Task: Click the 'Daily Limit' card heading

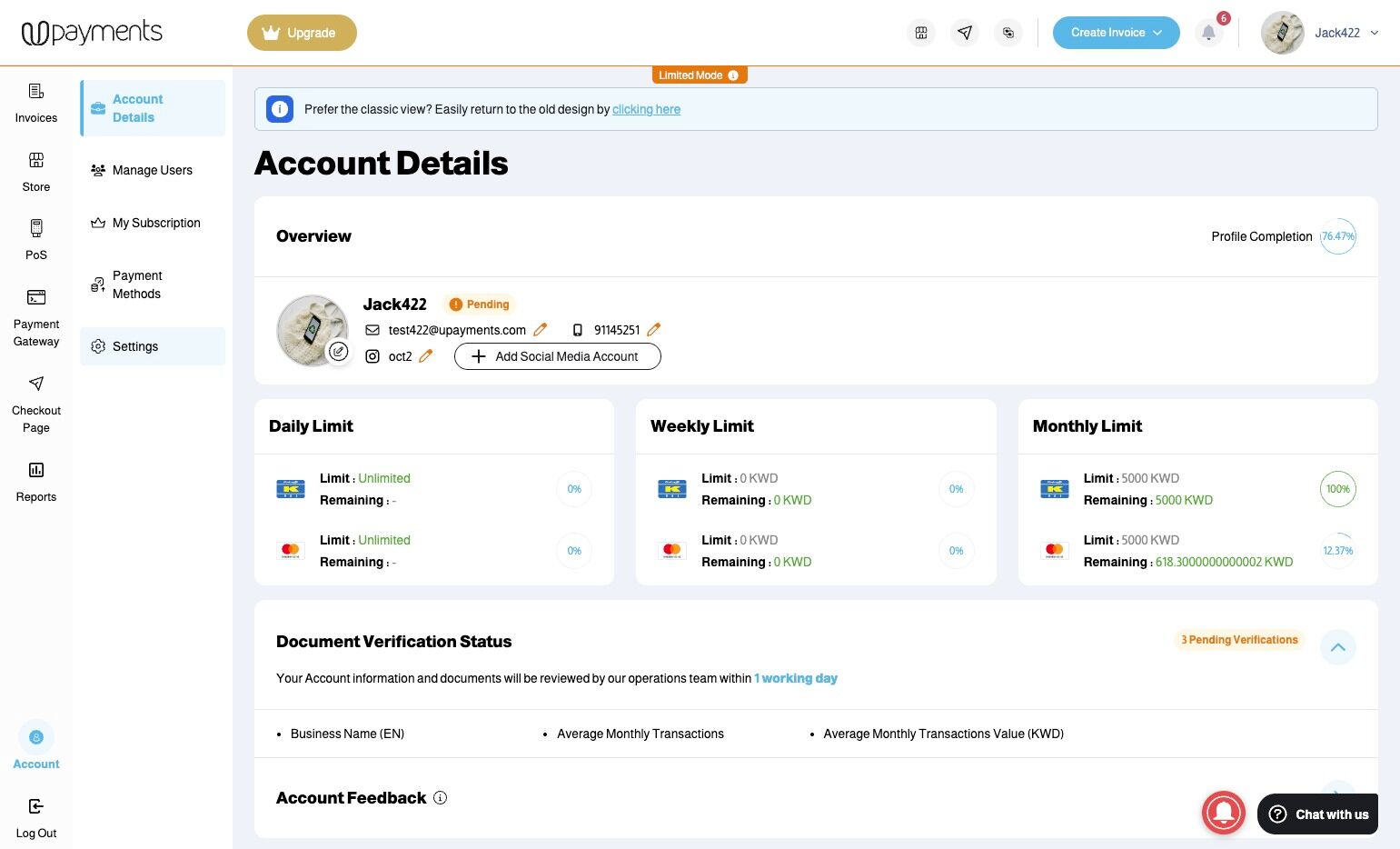Action: [x=311, y=426]
